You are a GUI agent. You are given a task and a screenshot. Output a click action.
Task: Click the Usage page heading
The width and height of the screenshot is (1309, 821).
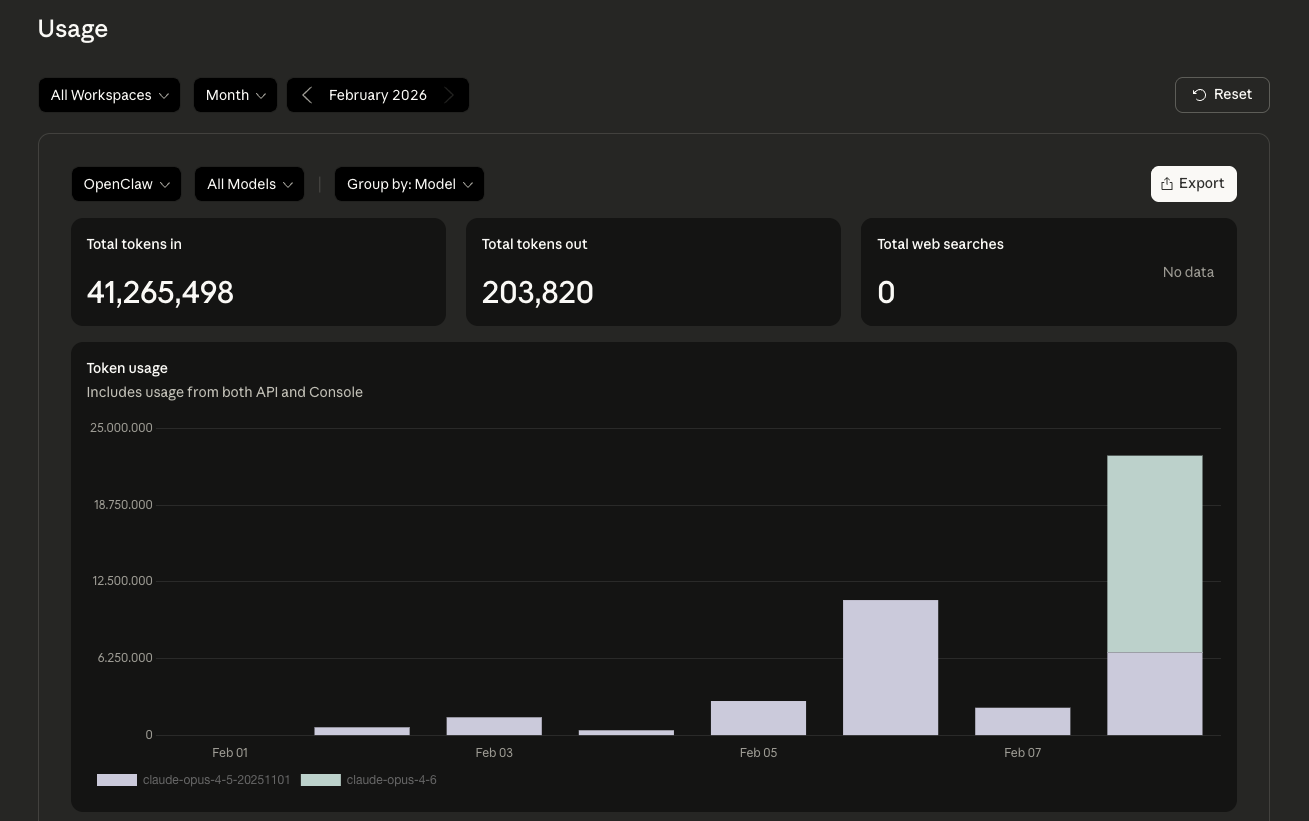point(73,29)
